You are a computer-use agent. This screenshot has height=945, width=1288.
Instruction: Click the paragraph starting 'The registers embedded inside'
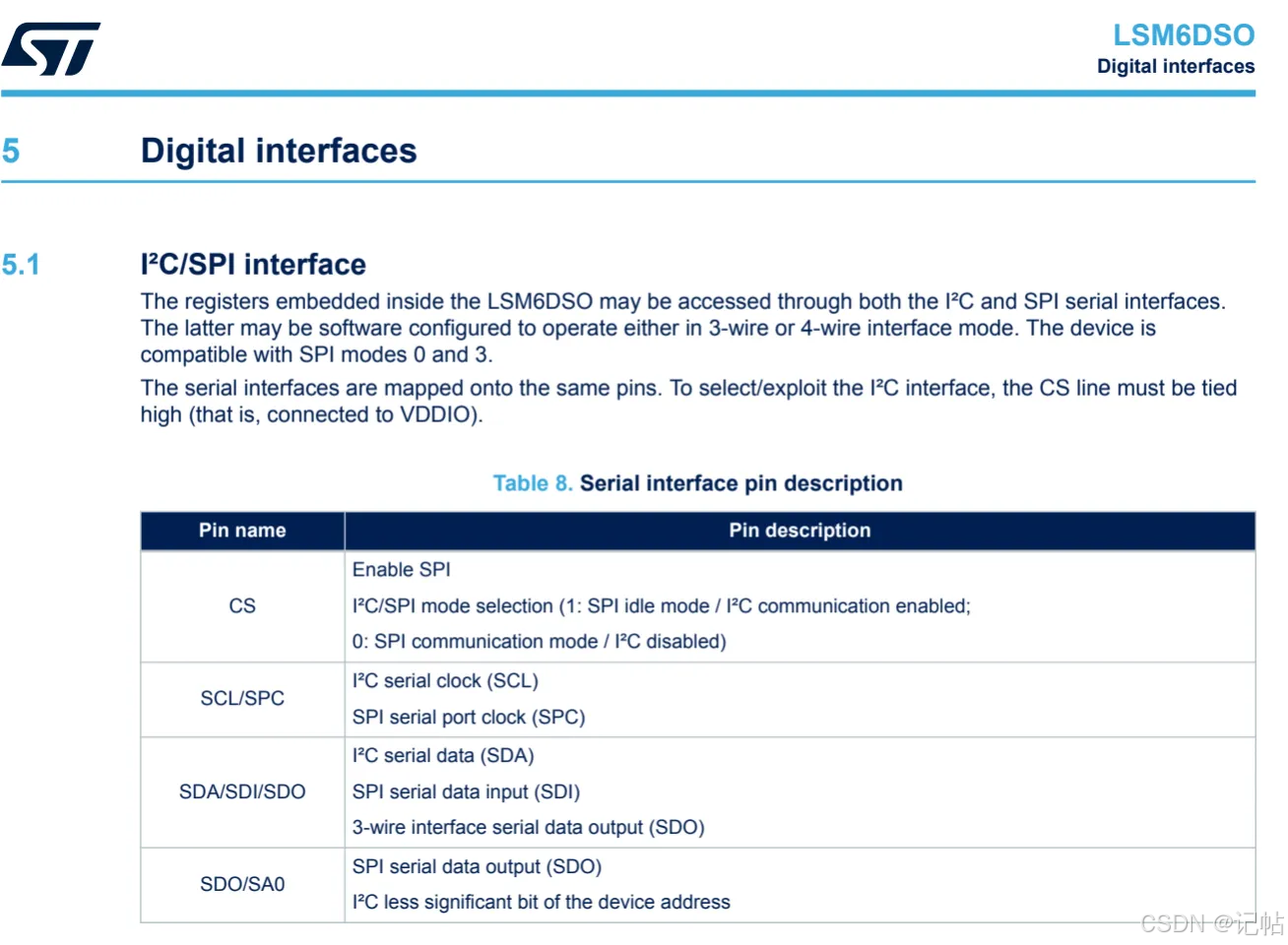pyautogui.click(x=683, y=328)
